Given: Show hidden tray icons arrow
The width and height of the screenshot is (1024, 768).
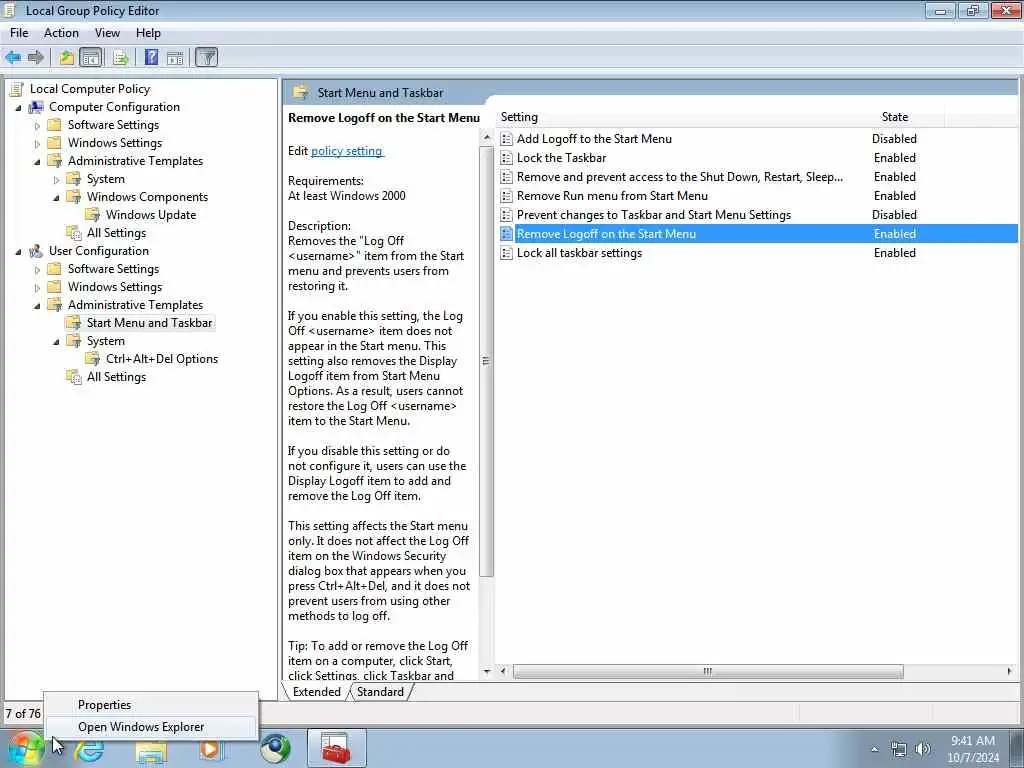Looking at the screenshot, I should [874, 750].
